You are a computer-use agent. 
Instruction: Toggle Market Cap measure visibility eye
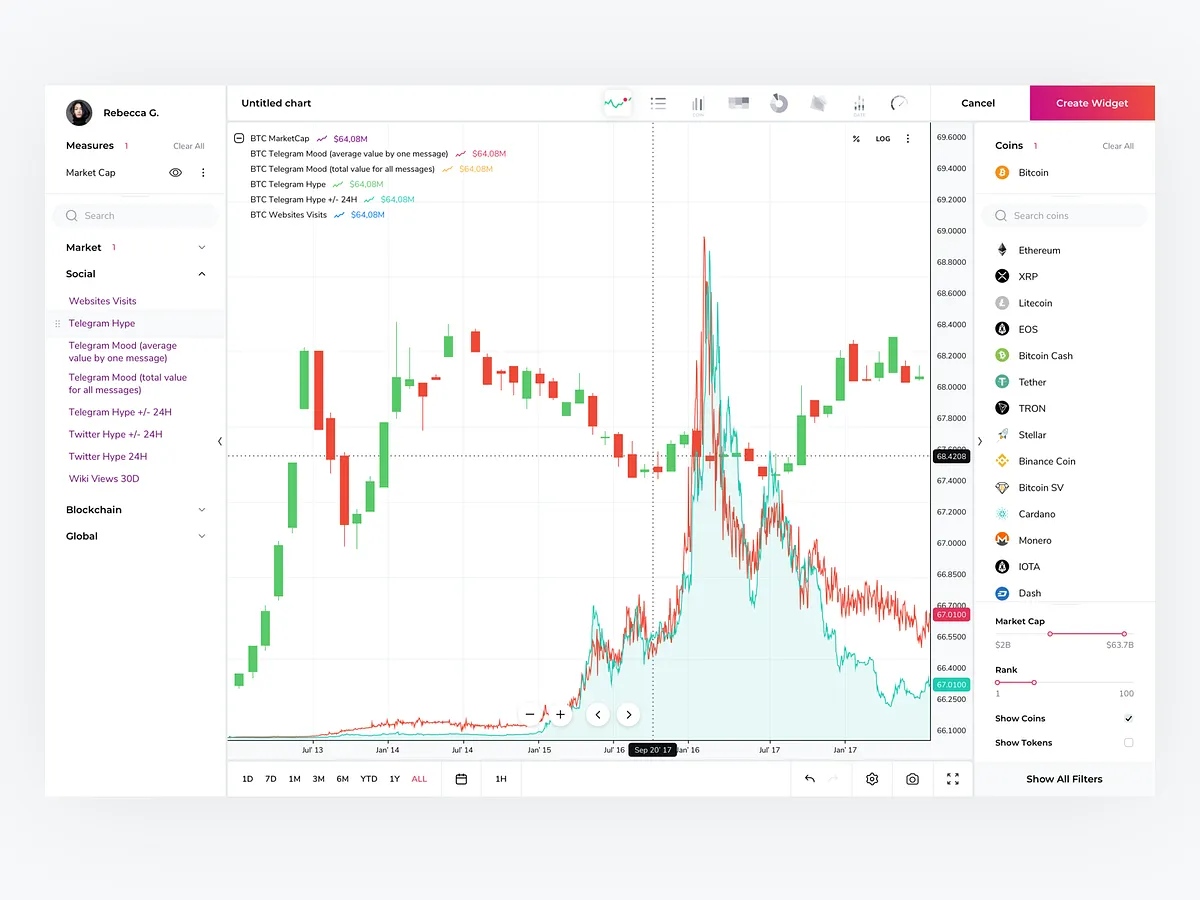click(x=175, y=172)
